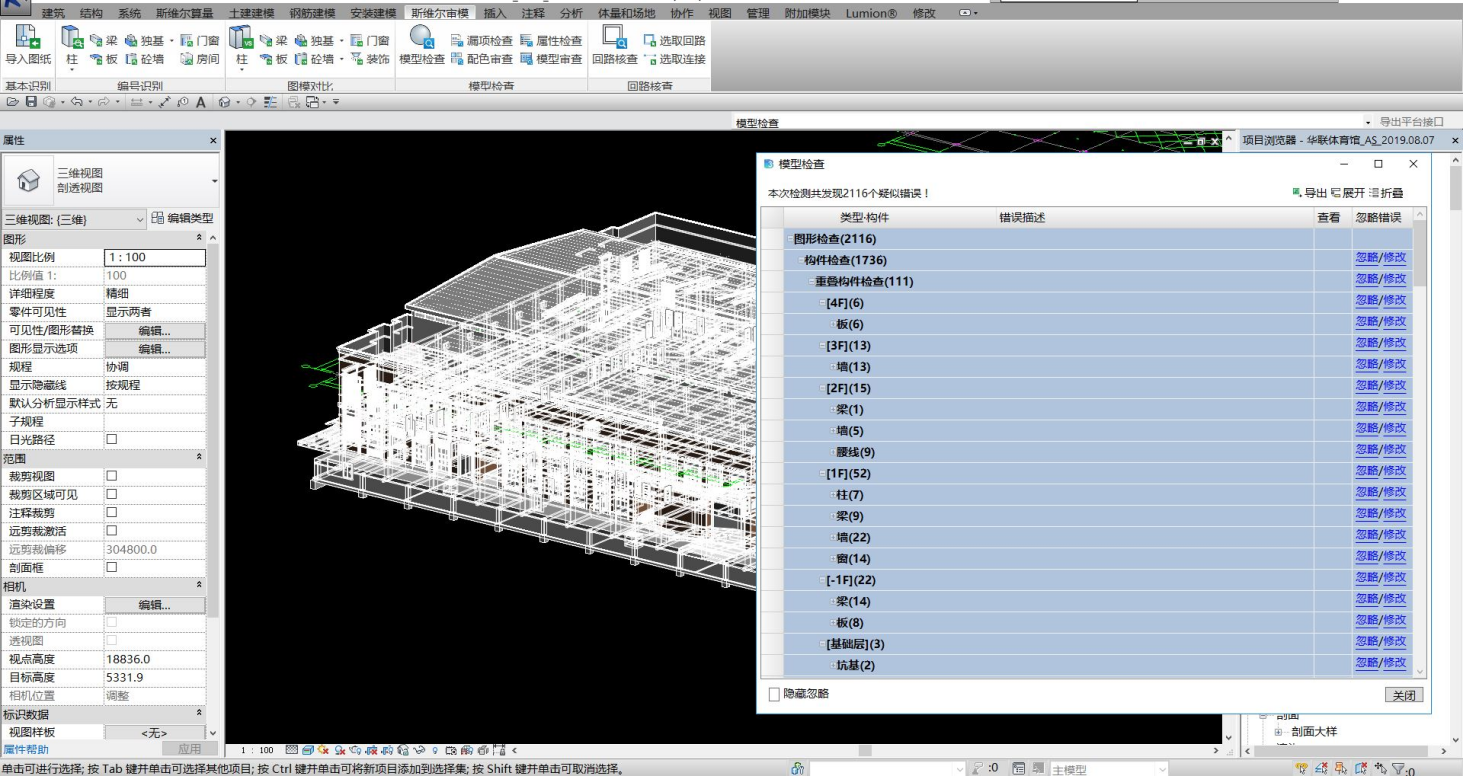Click 编辑 button for 渲染设置
The height and width of the screenshot is (776, 1463).
tap(154, 604)
